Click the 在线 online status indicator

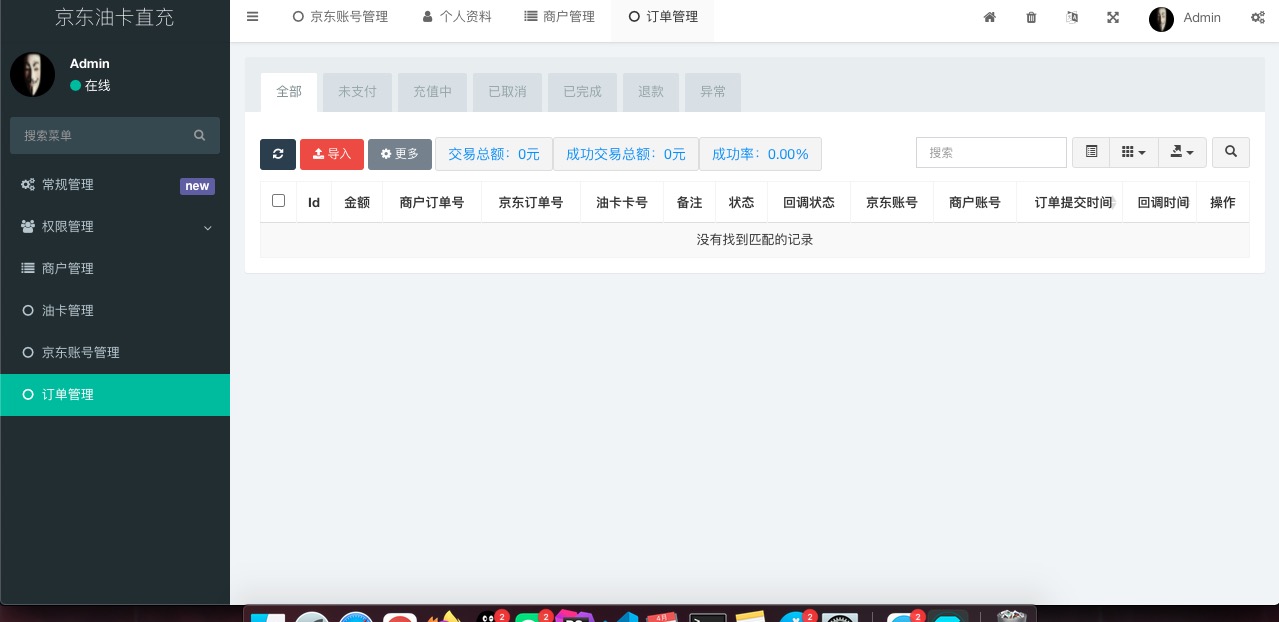point(90,86)
